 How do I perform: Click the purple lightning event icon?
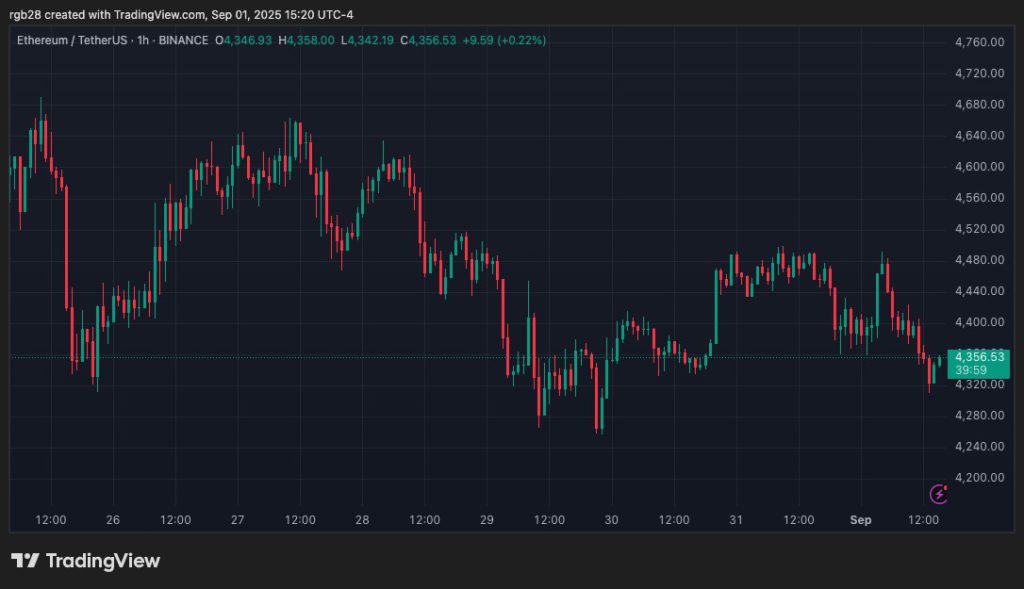939,493
